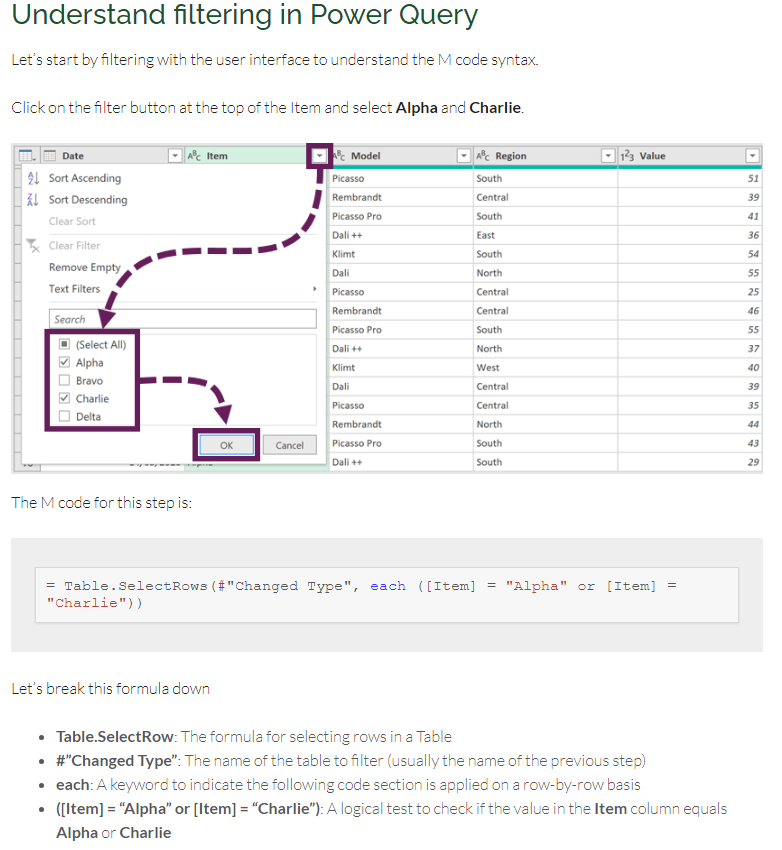782x850 pixels.
Task: Check the Delta checkbox
Action: (x=64, y=416)
